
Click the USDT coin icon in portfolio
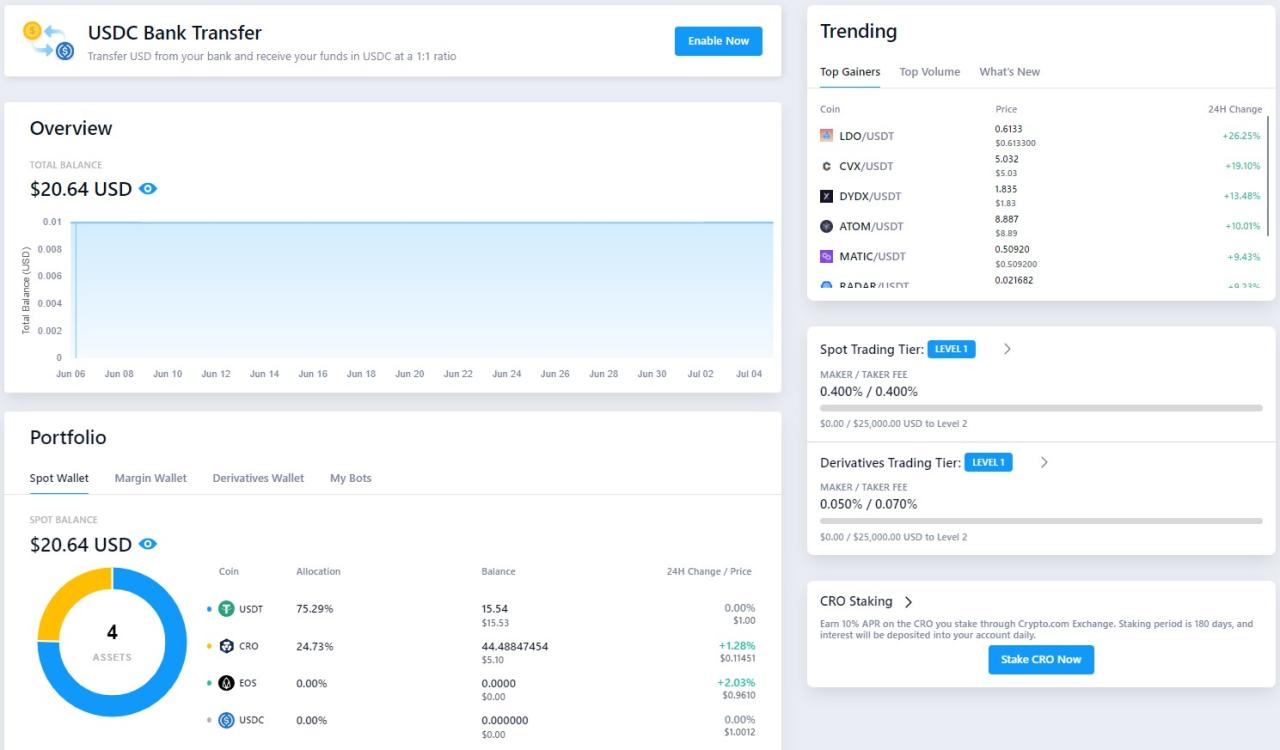pos(226,609)
